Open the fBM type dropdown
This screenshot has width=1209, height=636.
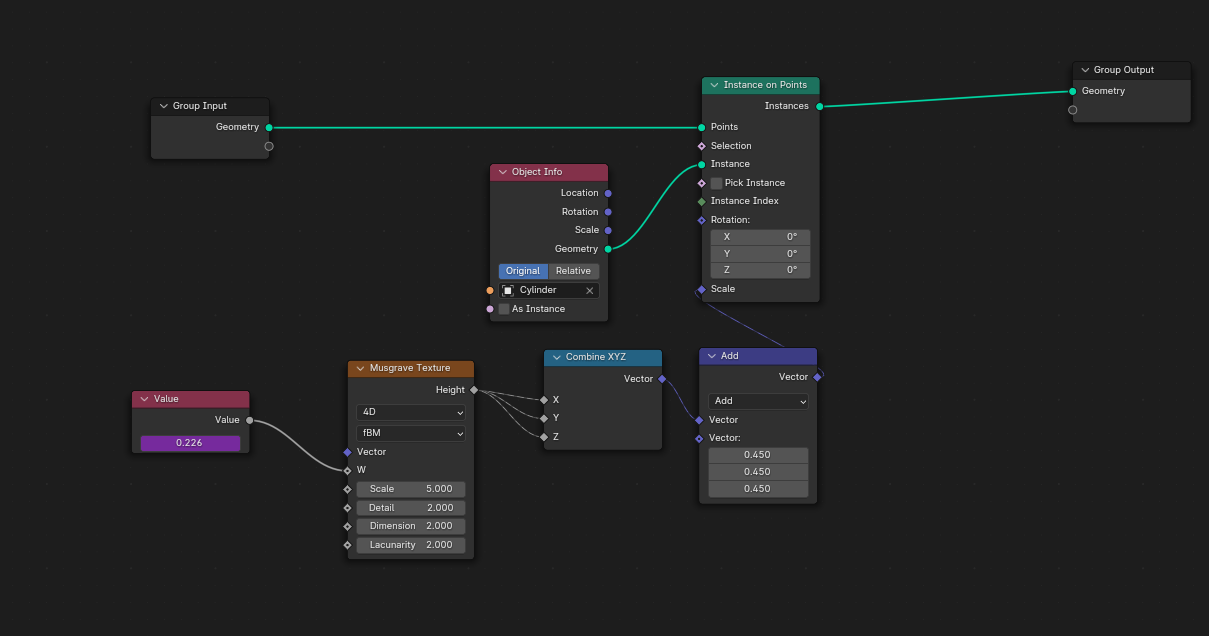pos(411,434)
